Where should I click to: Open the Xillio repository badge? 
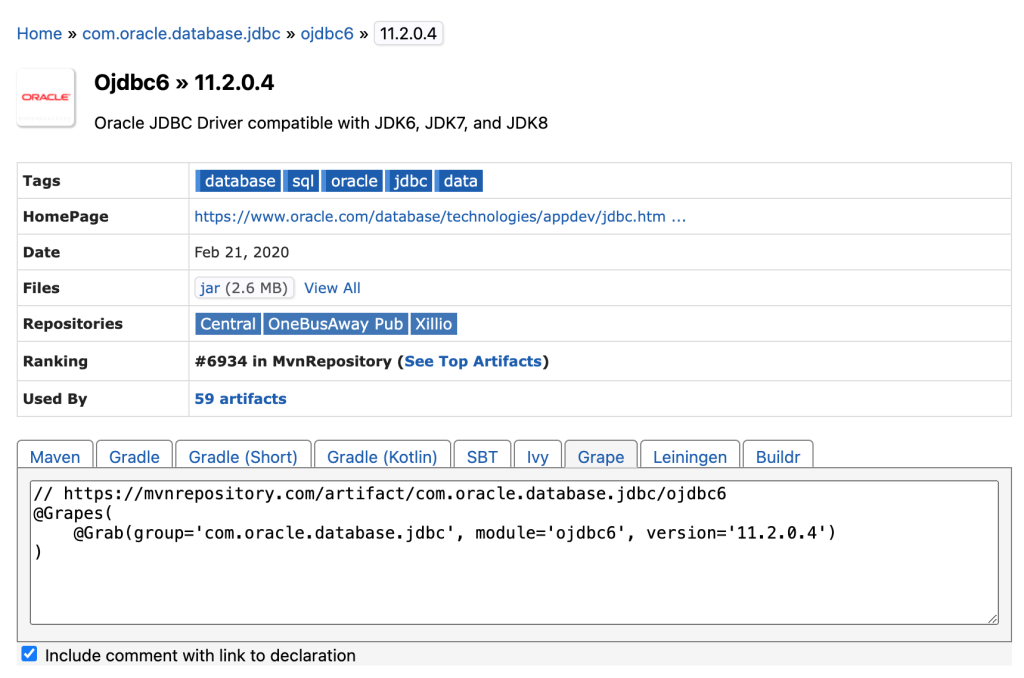coord(434,324)
